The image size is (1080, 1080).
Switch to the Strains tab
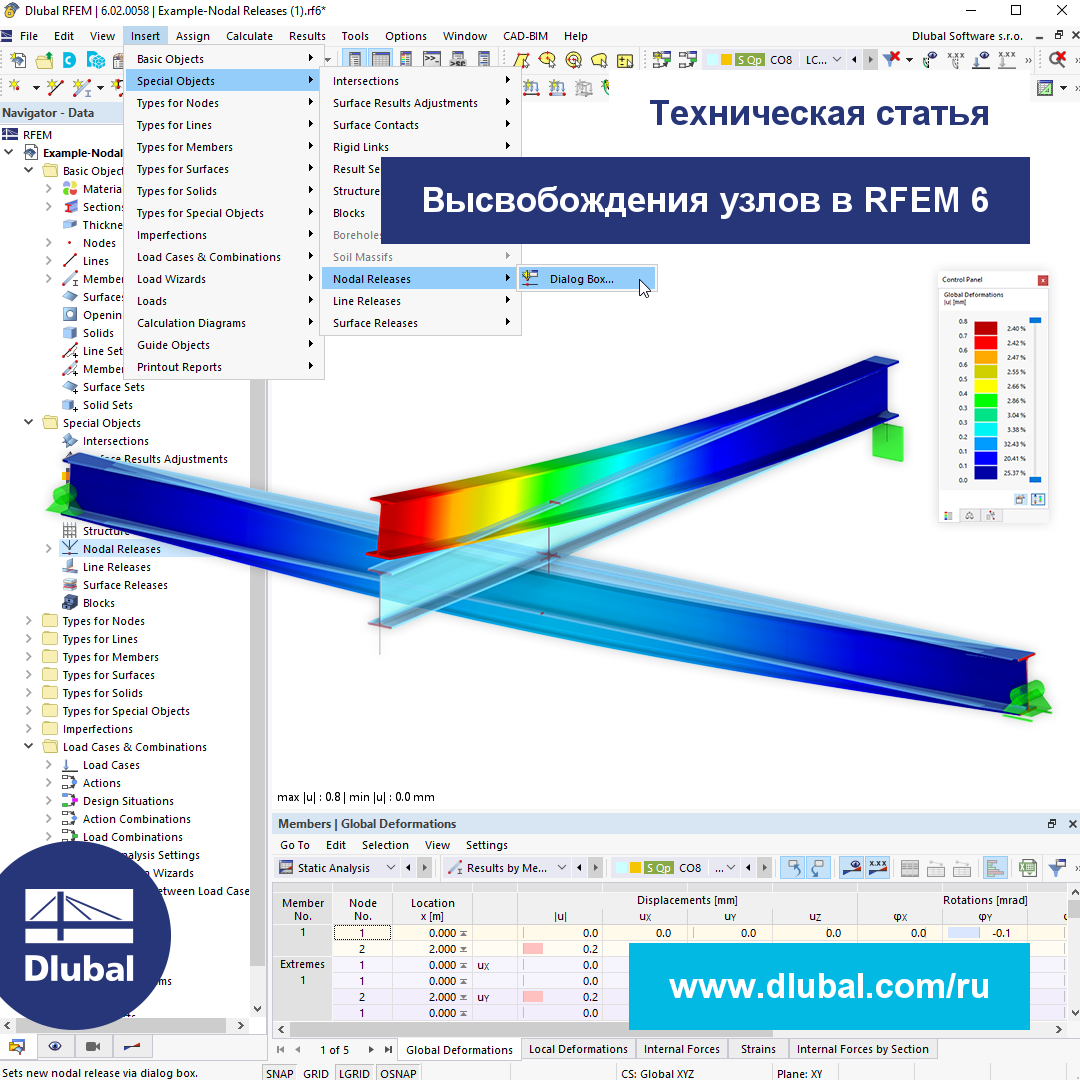click(758, 1049)
